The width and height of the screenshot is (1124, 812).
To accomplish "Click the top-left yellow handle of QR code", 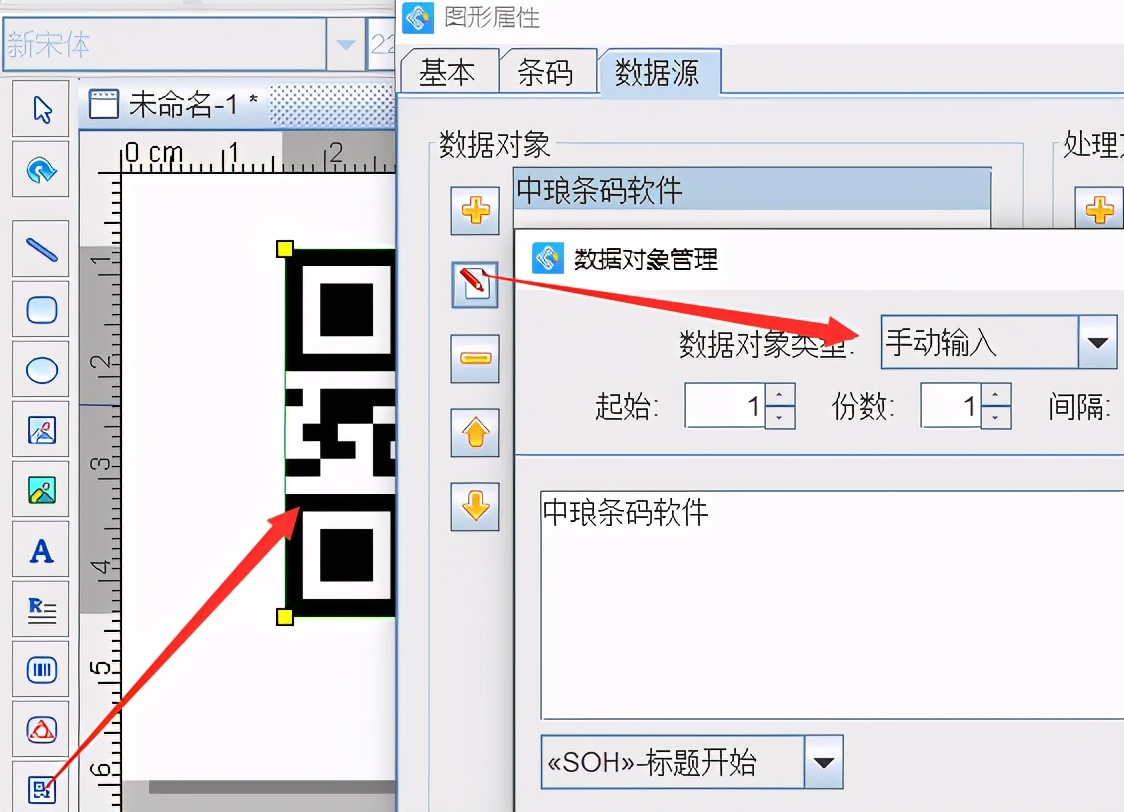I will coord(285,249).
